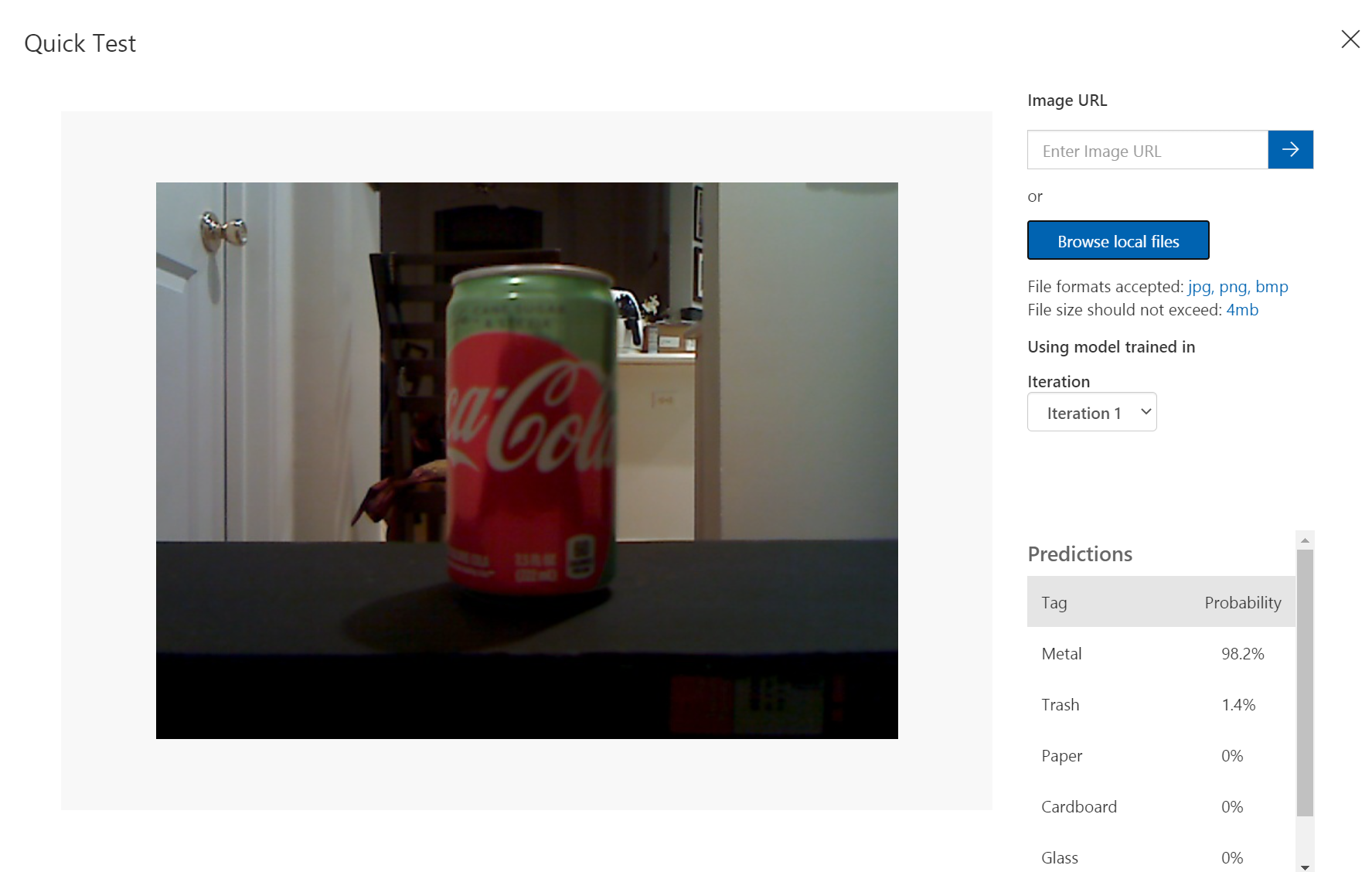Viewport: 1372px width, 872px height.
Task: Click the 'Using model trained in' label
Action: (x=1112, y=347)
